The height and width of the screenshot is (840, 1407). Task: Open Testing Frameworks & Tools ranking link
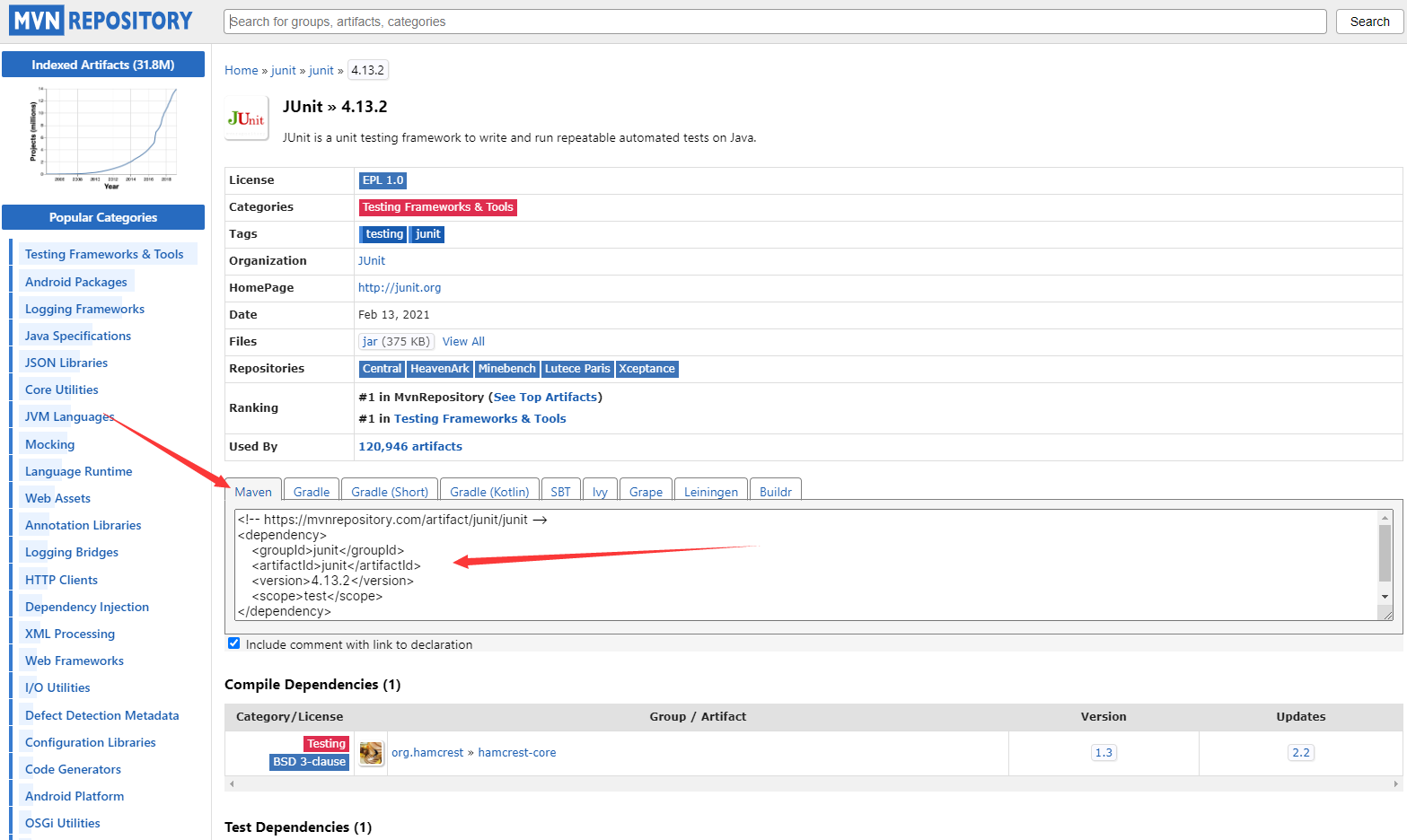coord(480,418)
